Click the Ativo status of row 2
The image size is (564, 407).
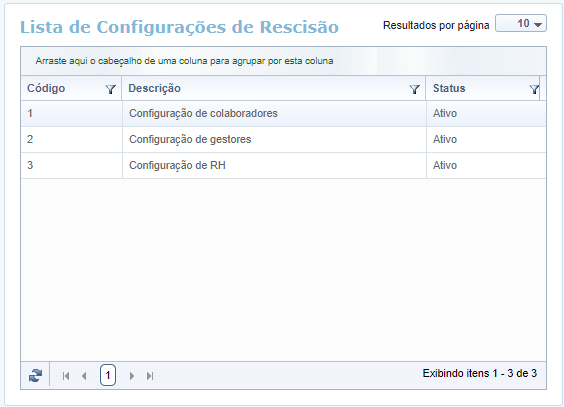click(445, 140)
